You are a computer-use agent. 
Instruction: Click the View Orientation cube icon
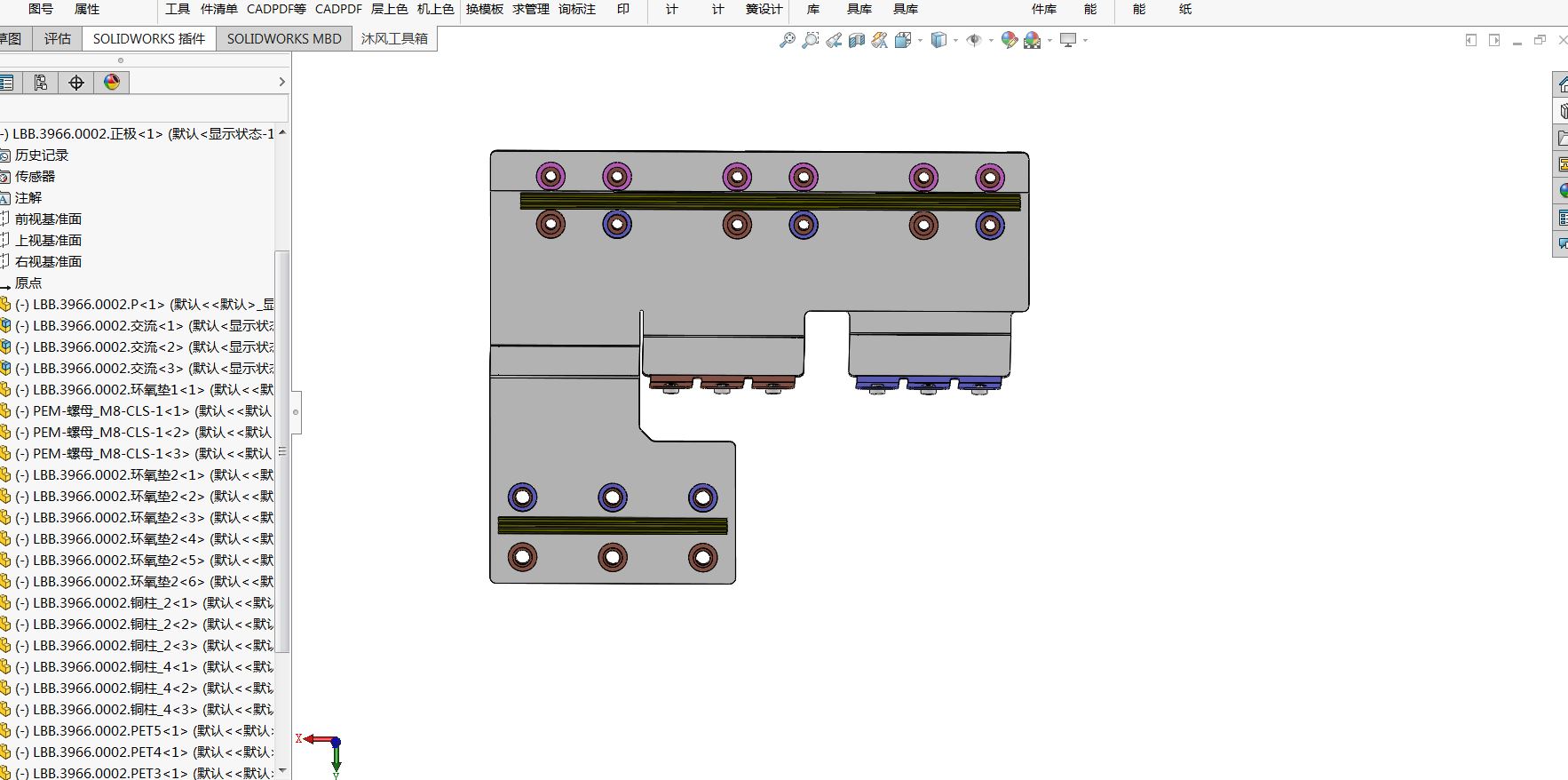(903, 40)
